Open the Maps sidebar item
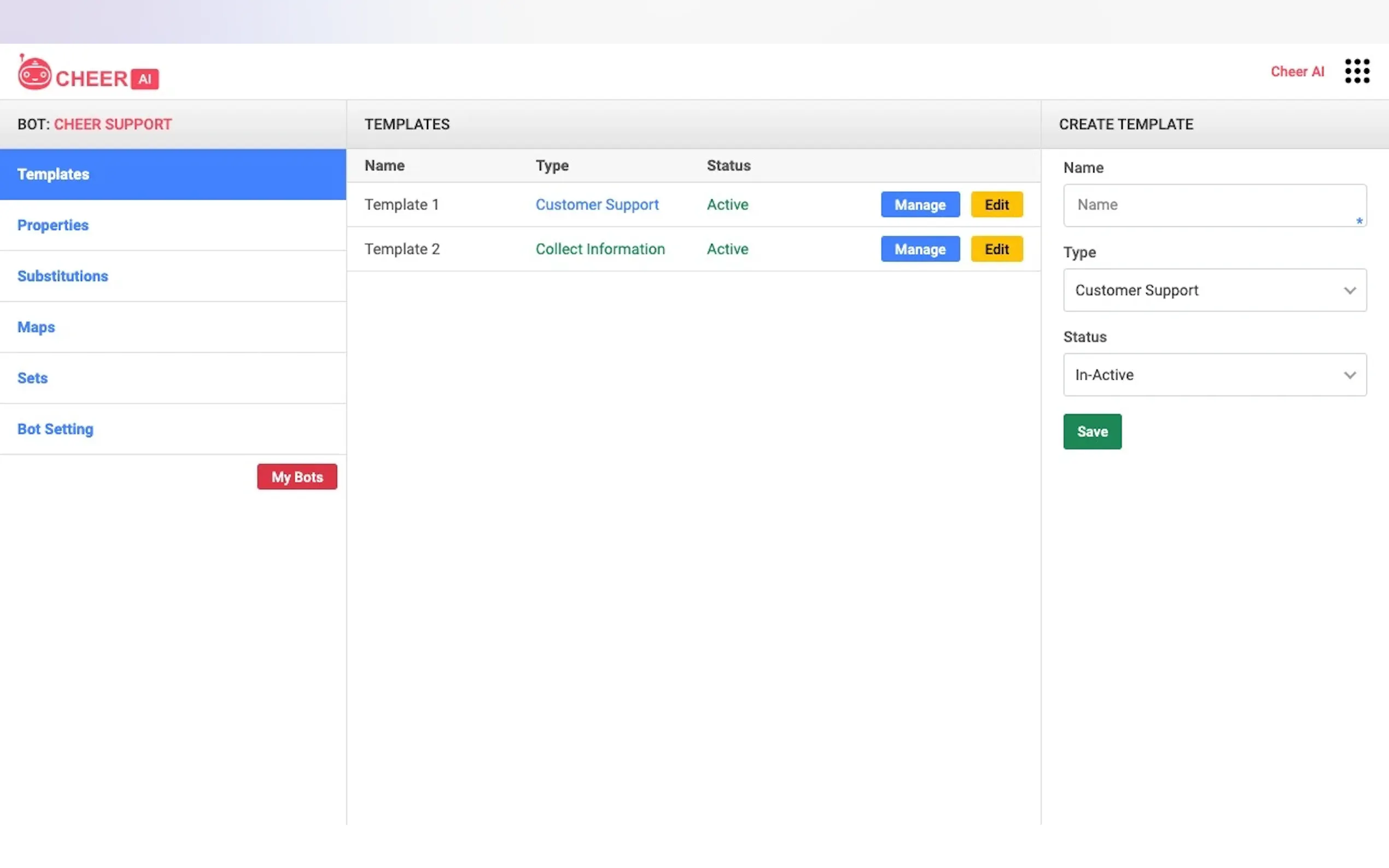1389x868 pixels. coord(36,327)
